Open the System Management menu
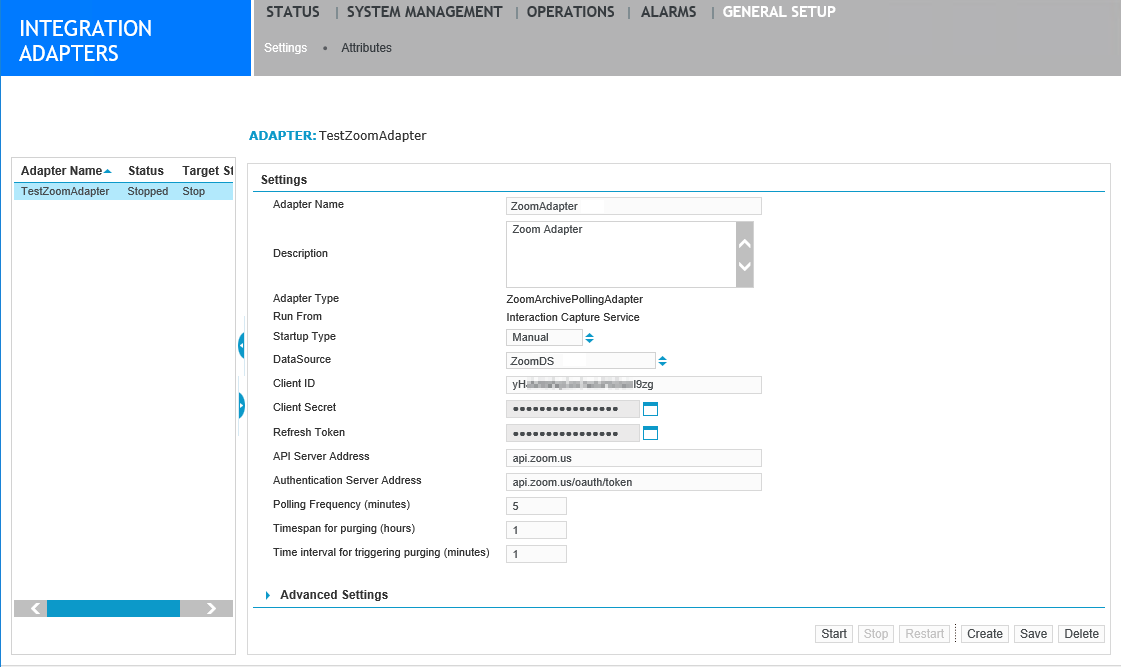This screenshot has width=1121, height=667. [424, 12]
